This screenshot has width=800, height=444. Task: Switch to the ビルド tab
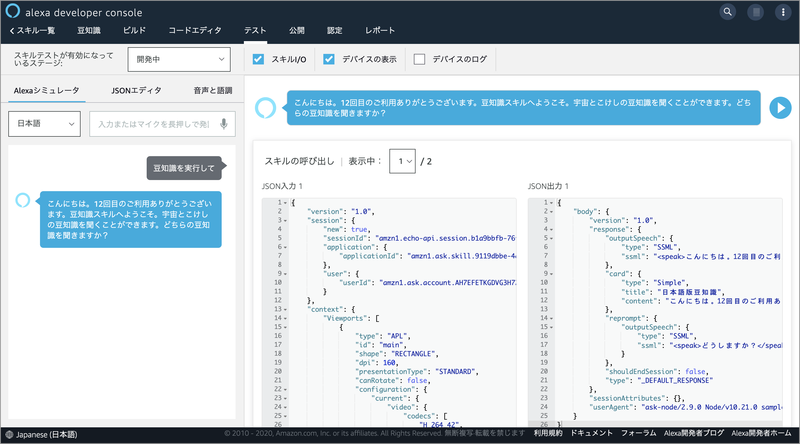pos(134,31)
